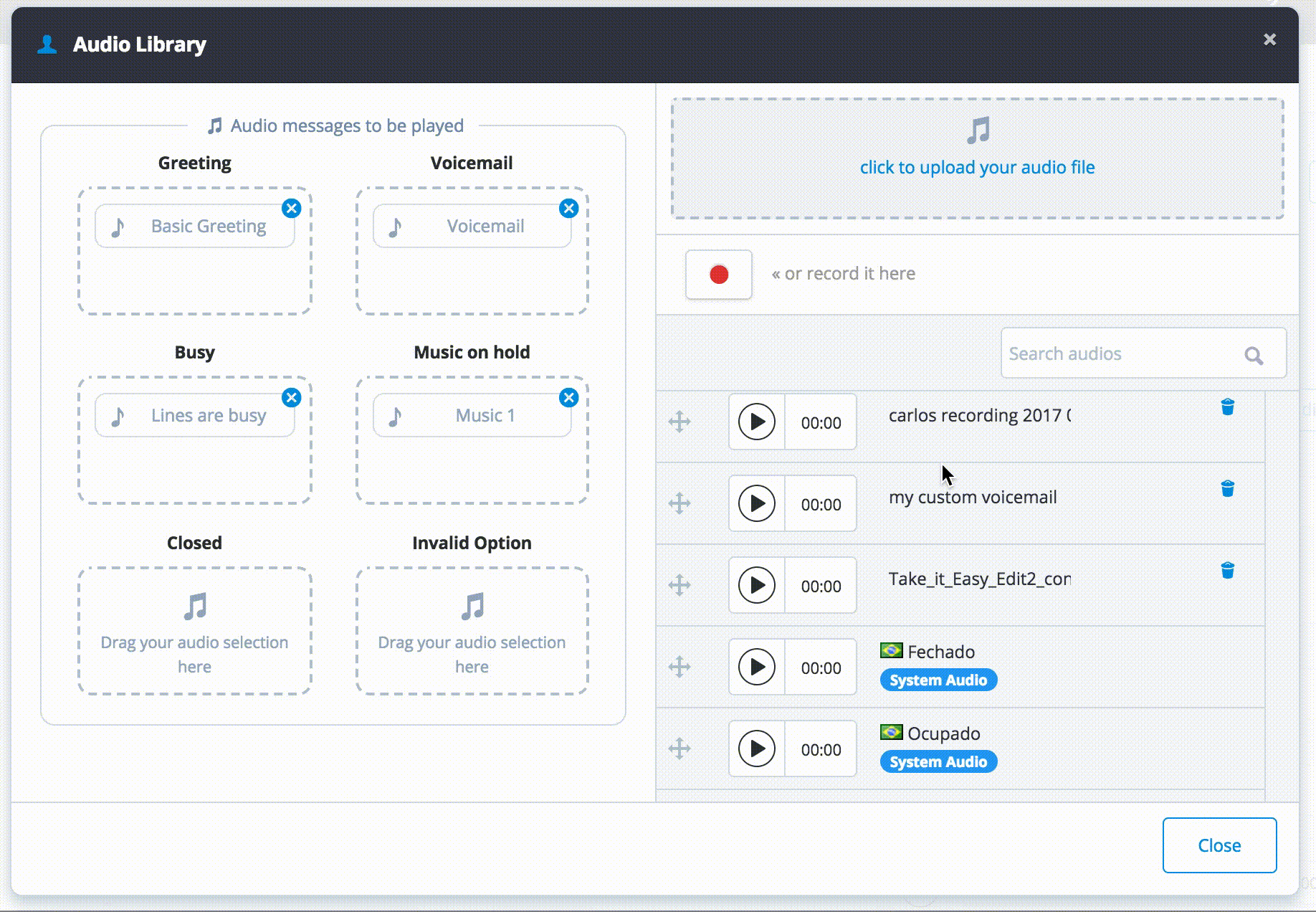Image resolution: width=1316 pixels, height=912 pixels.
Task: Play the Ocupado system audio
Action: pos(757,749)
